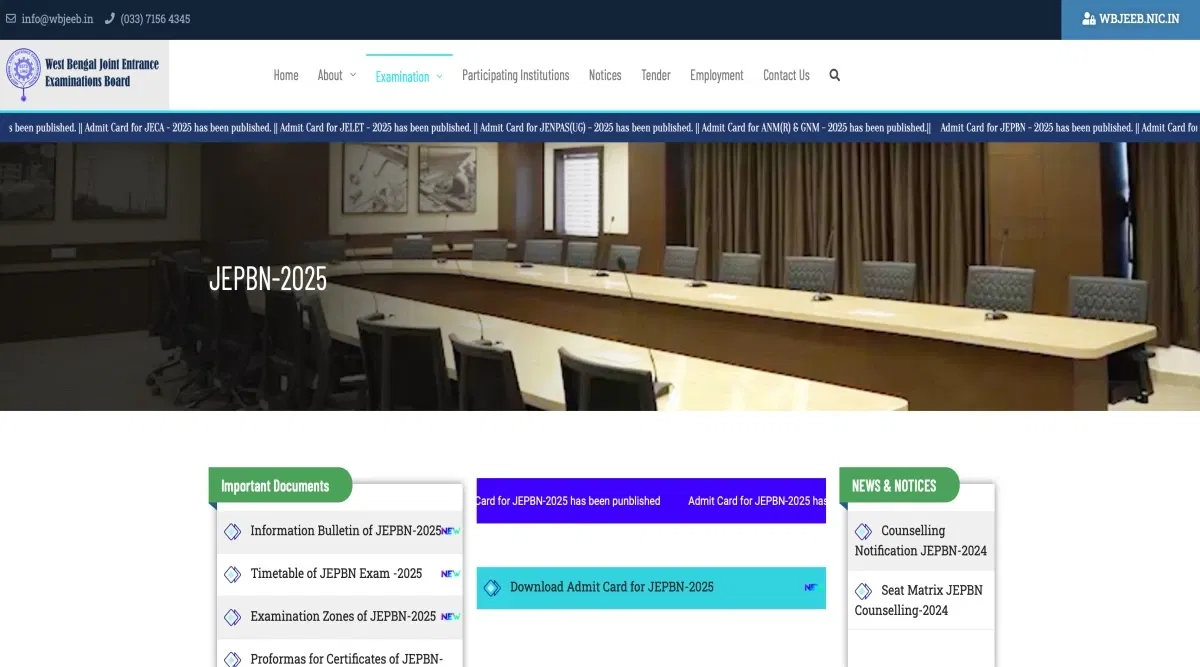Open the Tender page from navbar
The image size is (1200, 667).
tap(656, 75)
